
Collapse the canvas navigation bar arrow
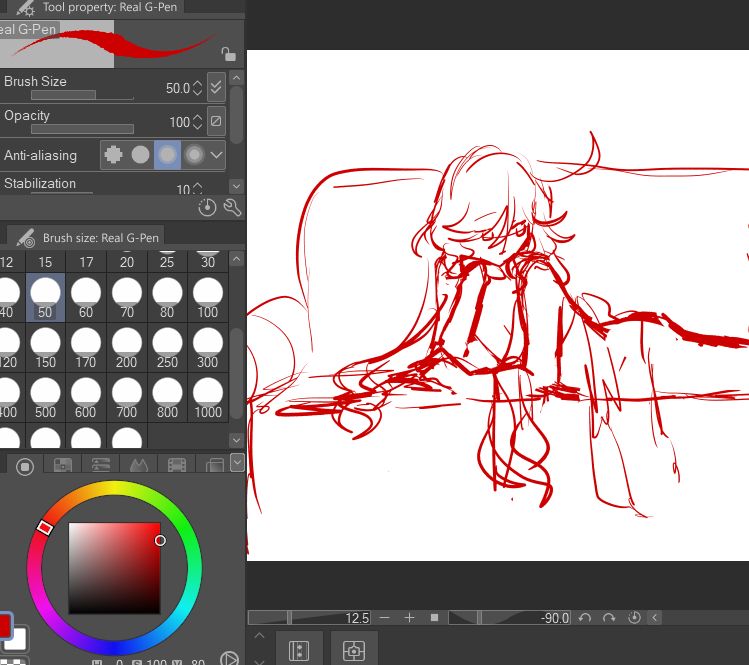coord(654,618)
